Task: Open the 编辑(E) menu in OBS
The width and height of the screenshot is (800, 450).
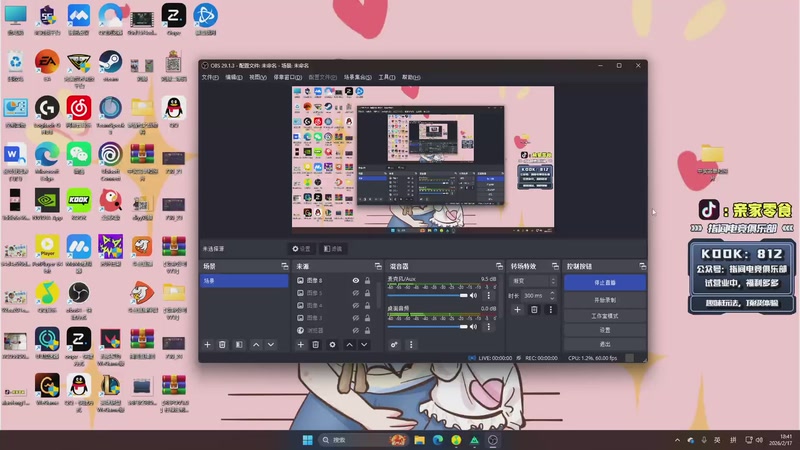Action: point(234,78)
